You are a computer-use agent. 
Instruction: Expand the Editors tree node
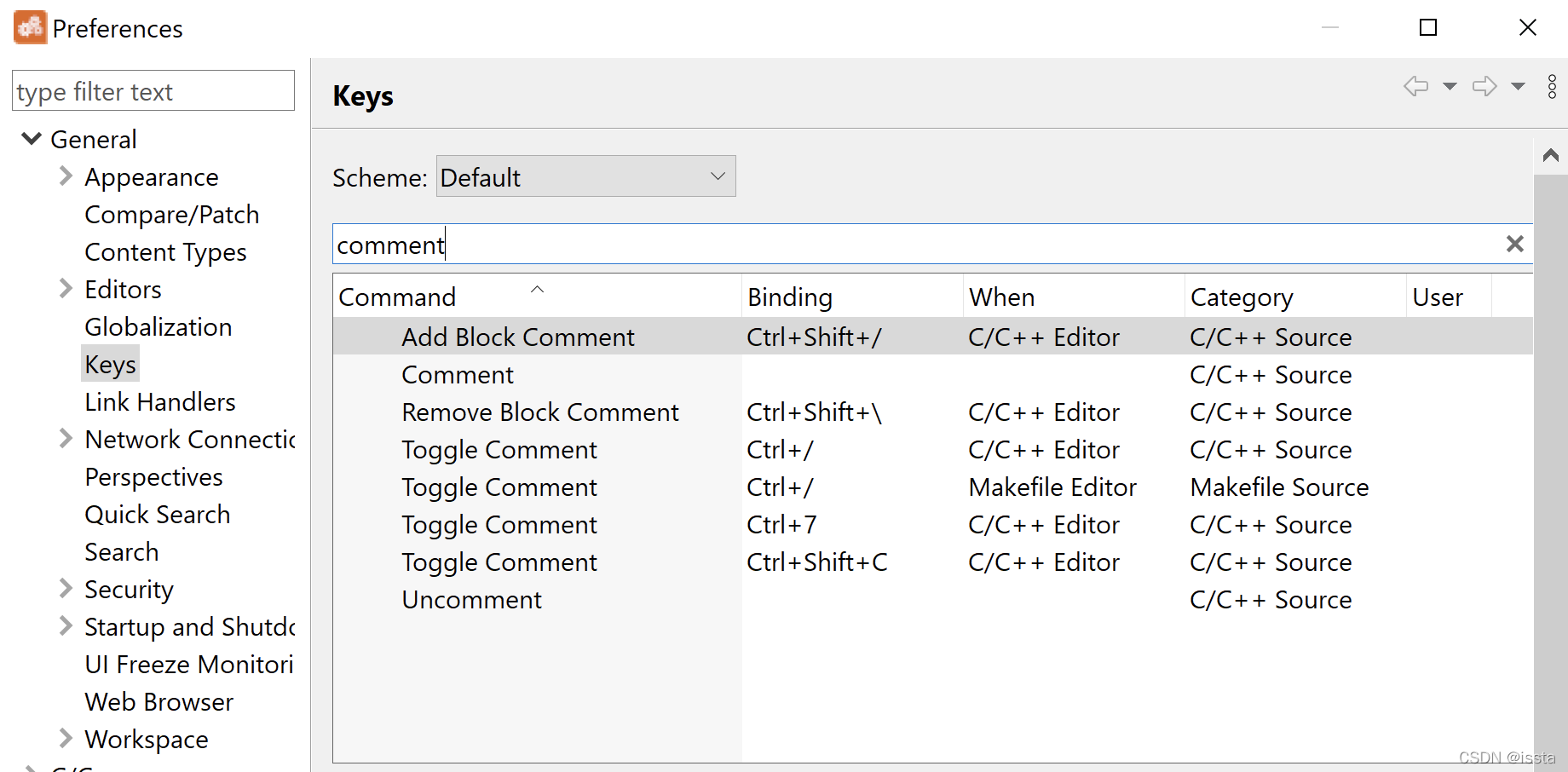(x=66, y=289)
